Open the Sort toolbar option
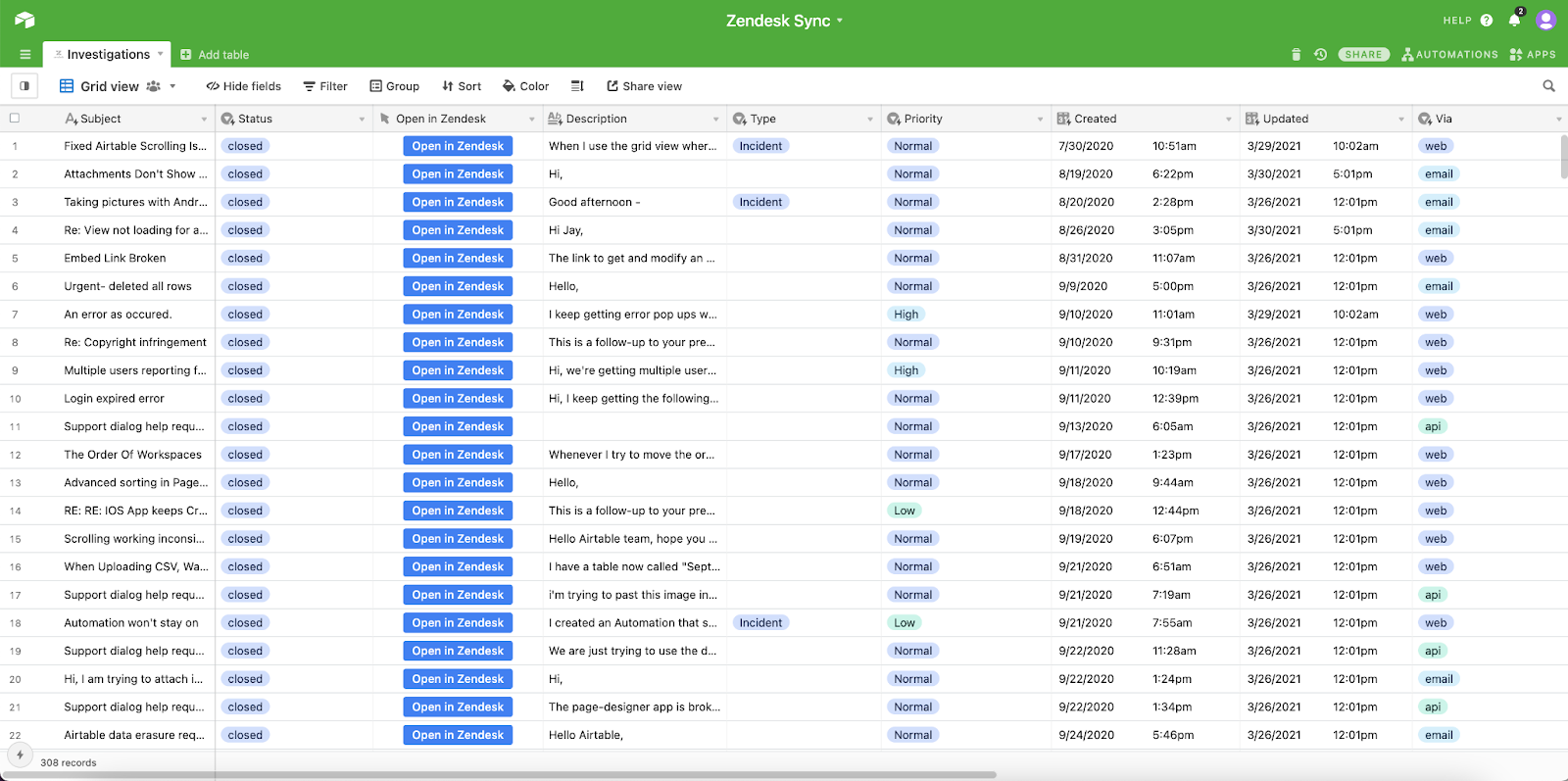This screenshot has width=1568, height=781. (462, 86)
